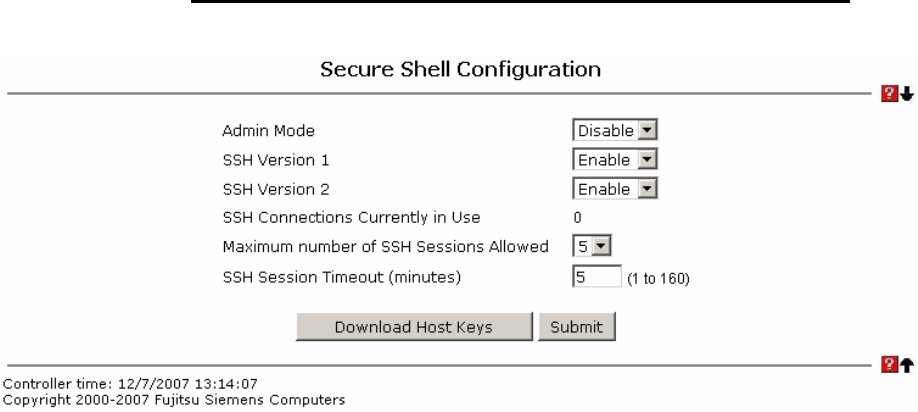
Task: Click the Secure Shell Configuration heading
Action: tap(458, 70)
